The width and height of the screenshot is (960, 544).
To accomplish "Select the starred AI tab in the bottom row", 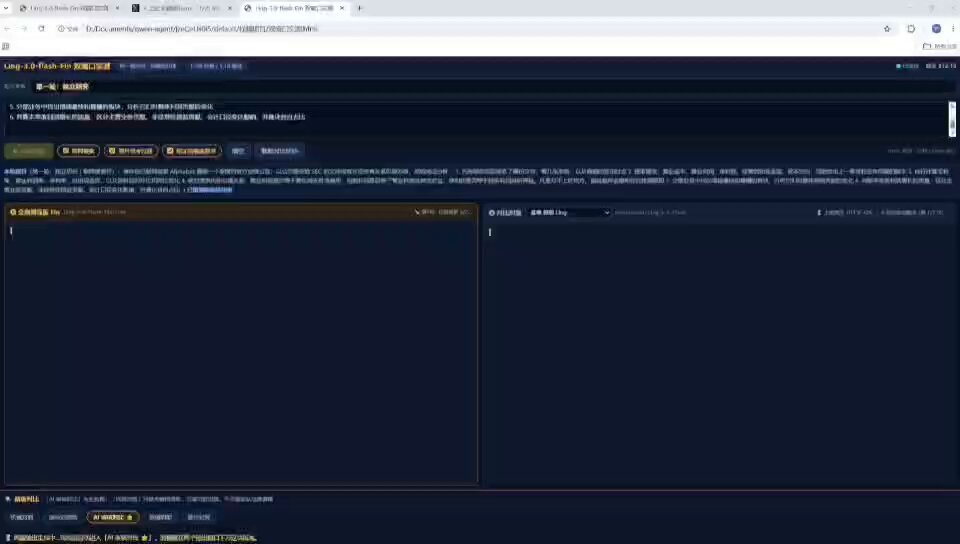I will 113,517.
